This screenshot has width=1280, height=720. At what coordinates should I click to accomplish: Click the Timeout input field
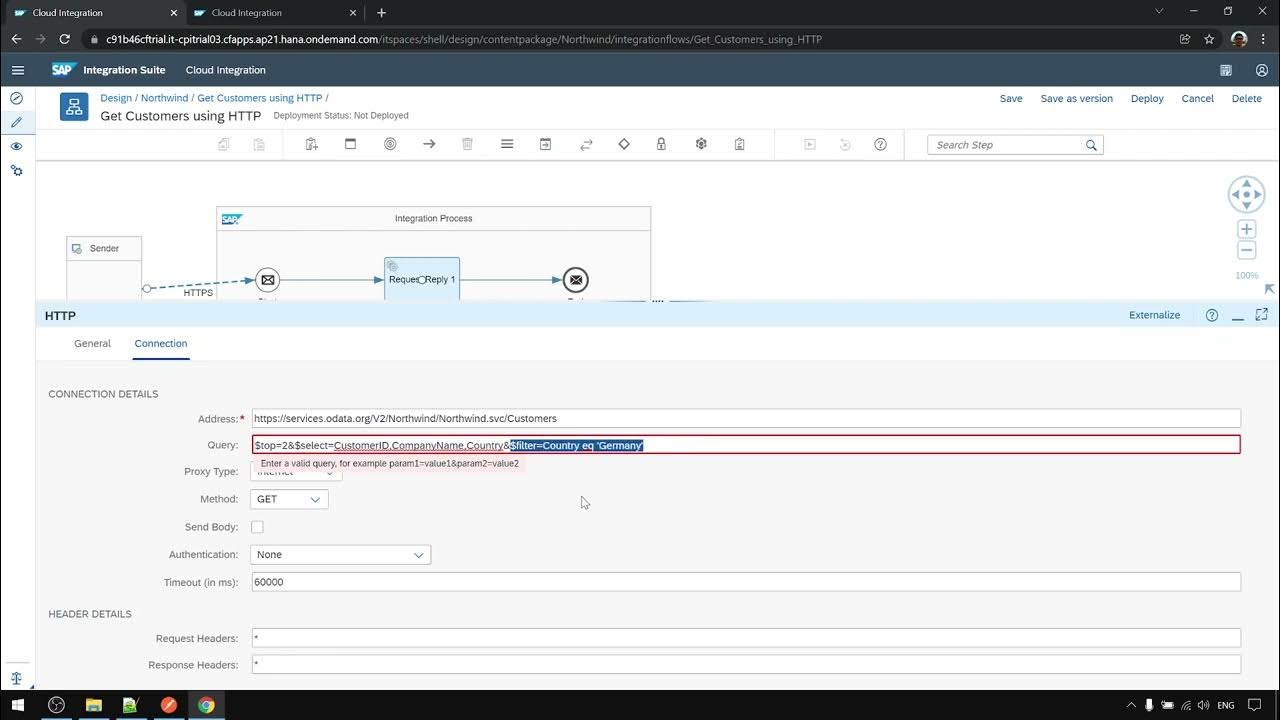click(746, 582)
